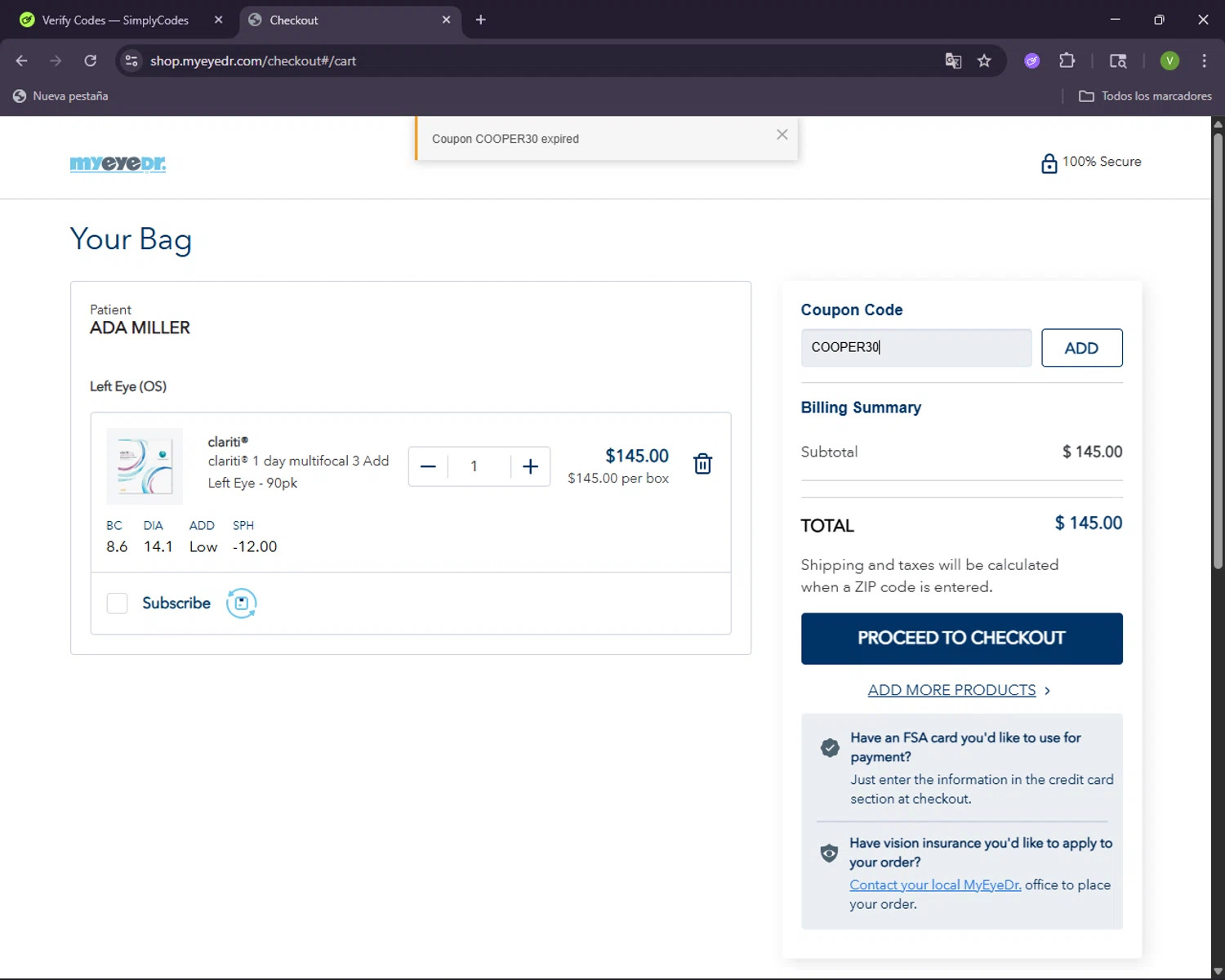Click scrollbar down arrow
The height and width of the screenshot is (980, 1225).
[x=1218, y=971]
